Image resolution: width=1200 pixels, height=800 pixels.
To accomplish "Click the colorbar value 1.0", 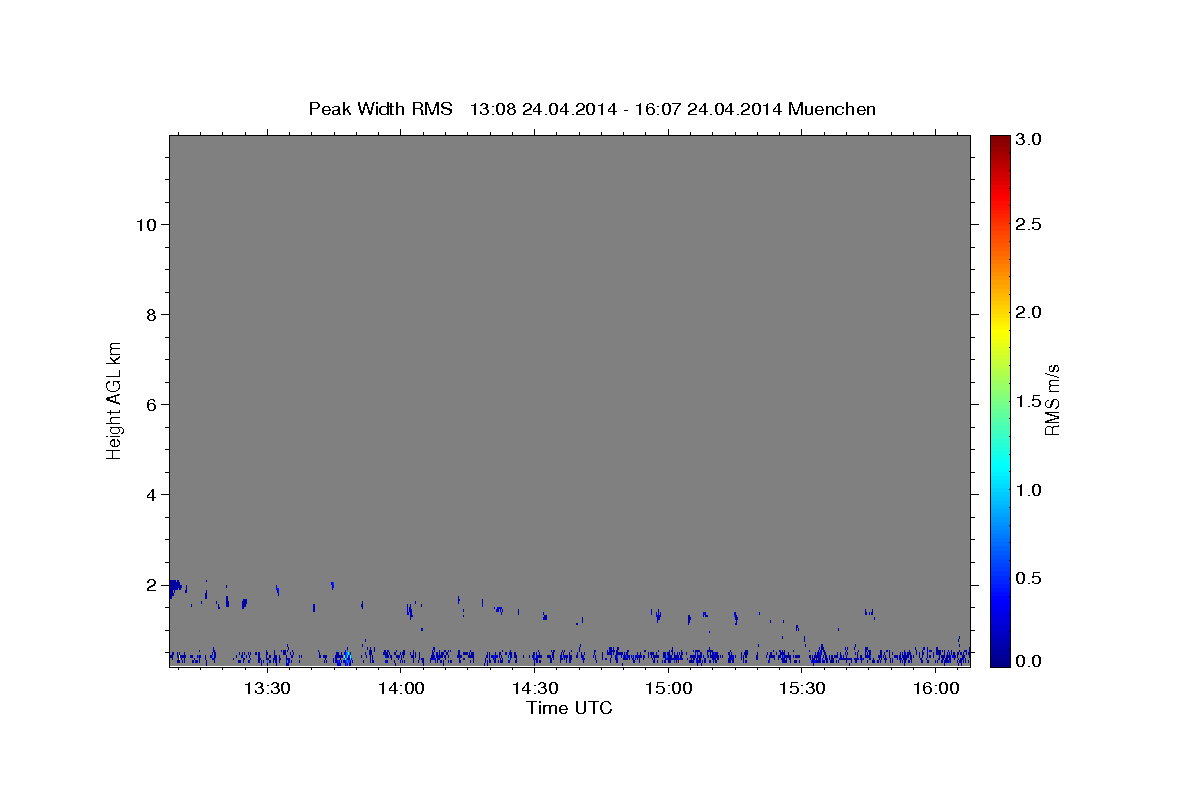I will pos(1029,490).
